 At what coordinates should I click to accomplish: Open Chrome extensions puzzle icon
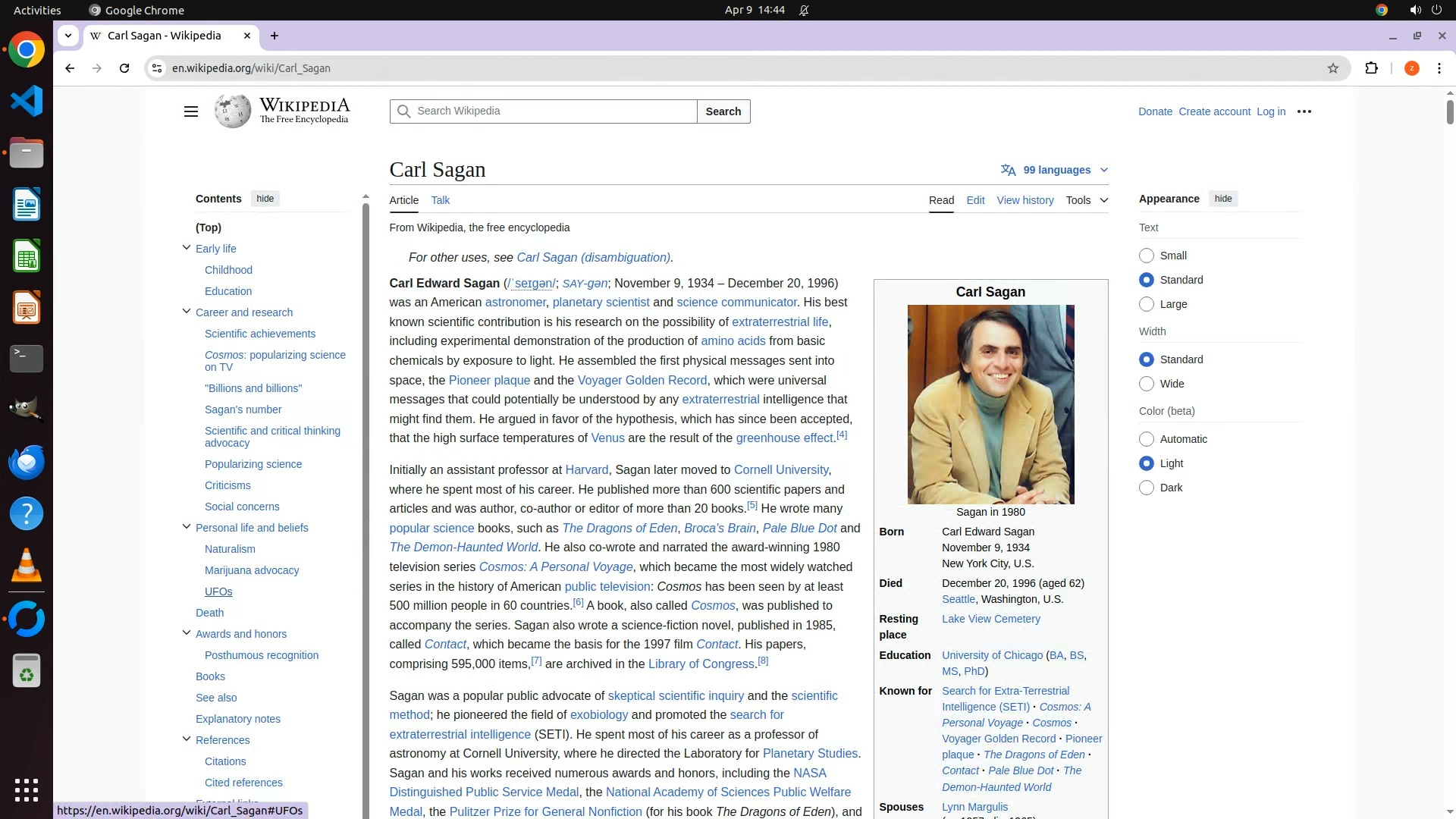click(1371, 68)
